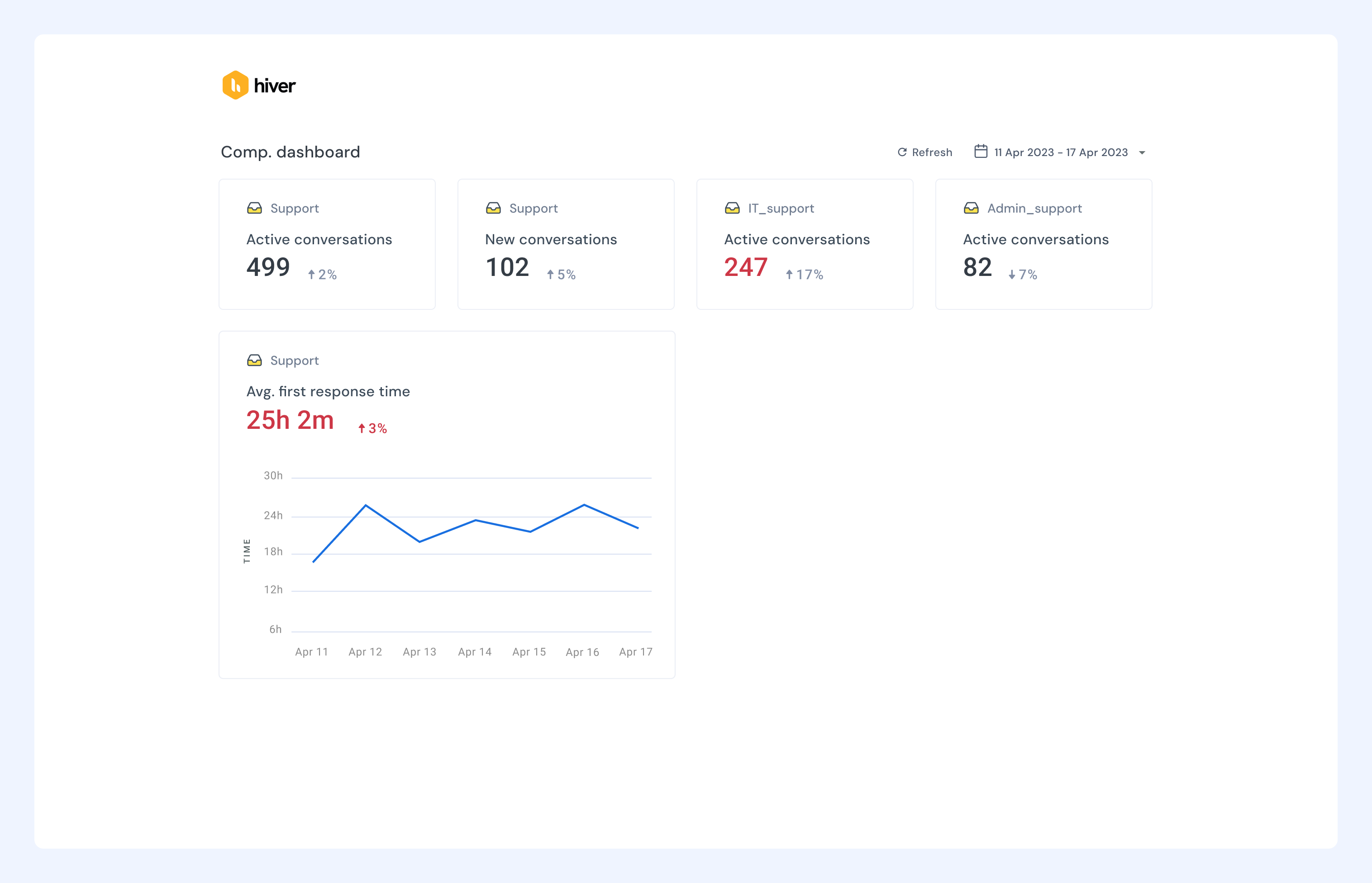The width and height of the screenshot is (1372, 883).
Task: Click the Apr 14 axis label
Action: click(x=475, y=652)
